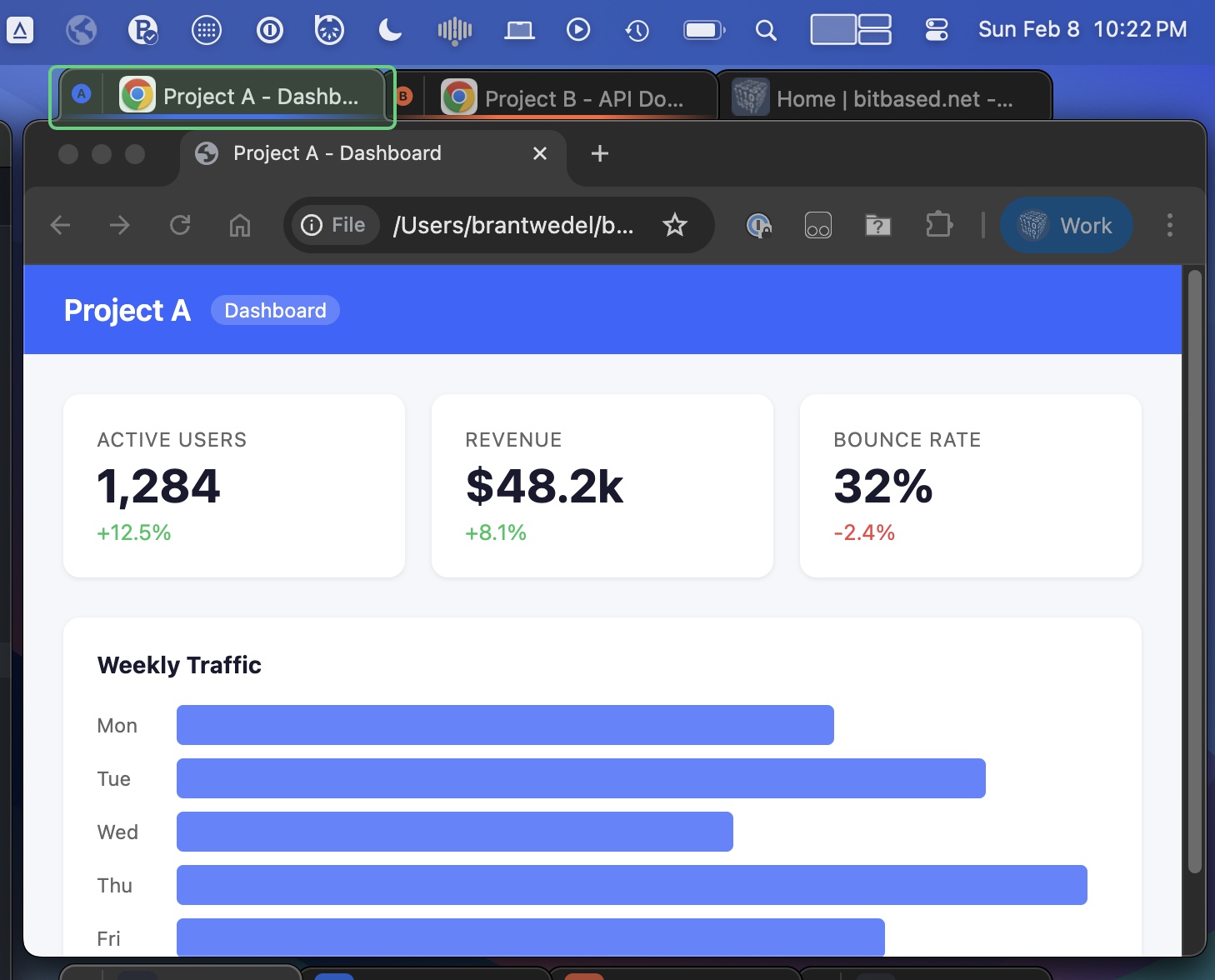Go to the browser home page

point(240,225)
